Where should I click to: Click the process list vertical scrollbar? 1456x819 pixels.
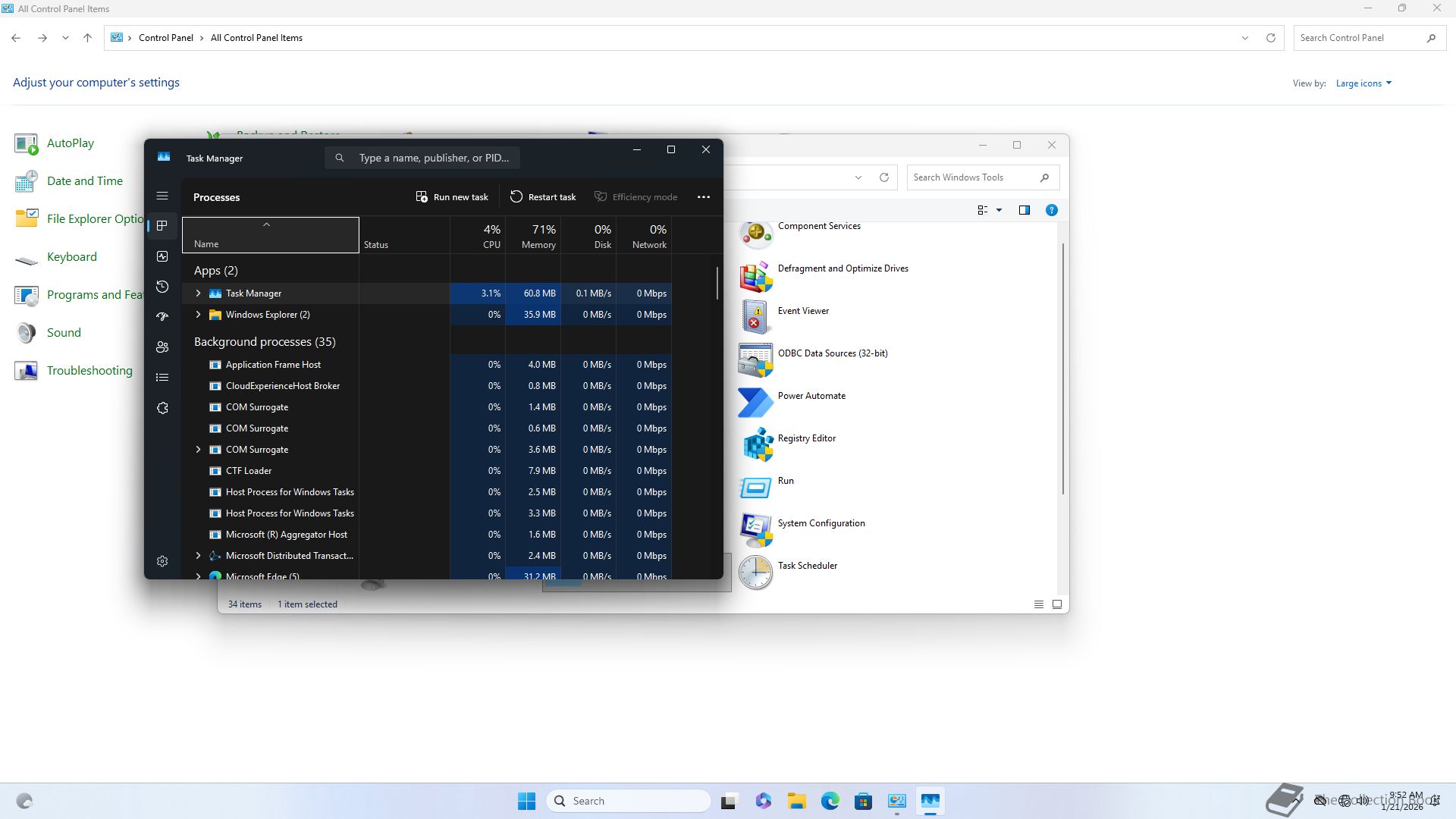click(x=717, y=284)
